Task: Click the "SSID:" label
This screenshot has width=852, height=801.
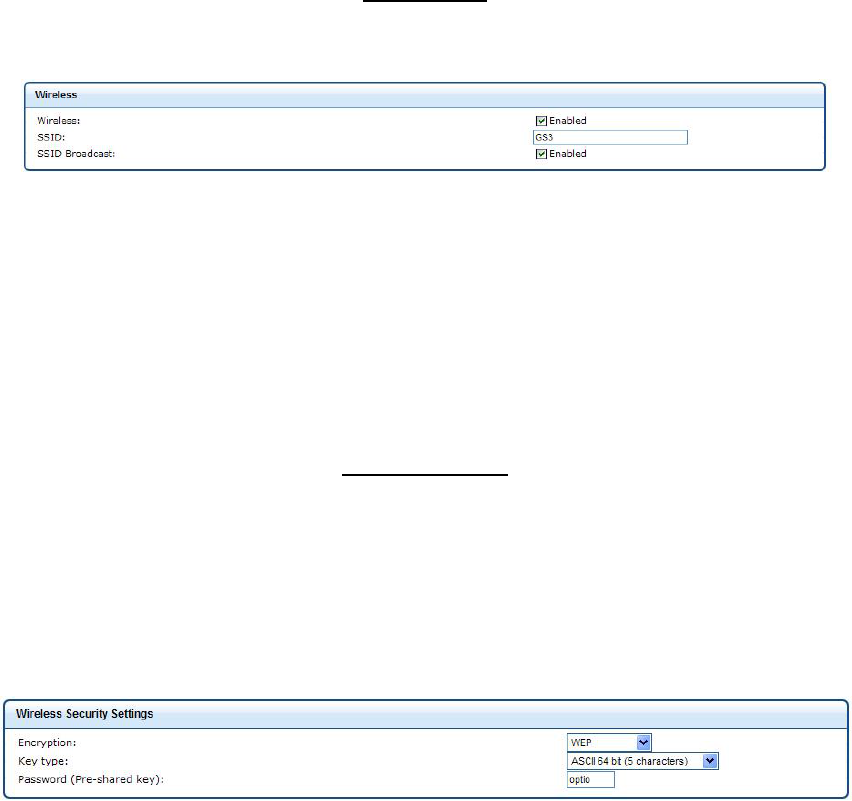Action: (x=51, y=137)
